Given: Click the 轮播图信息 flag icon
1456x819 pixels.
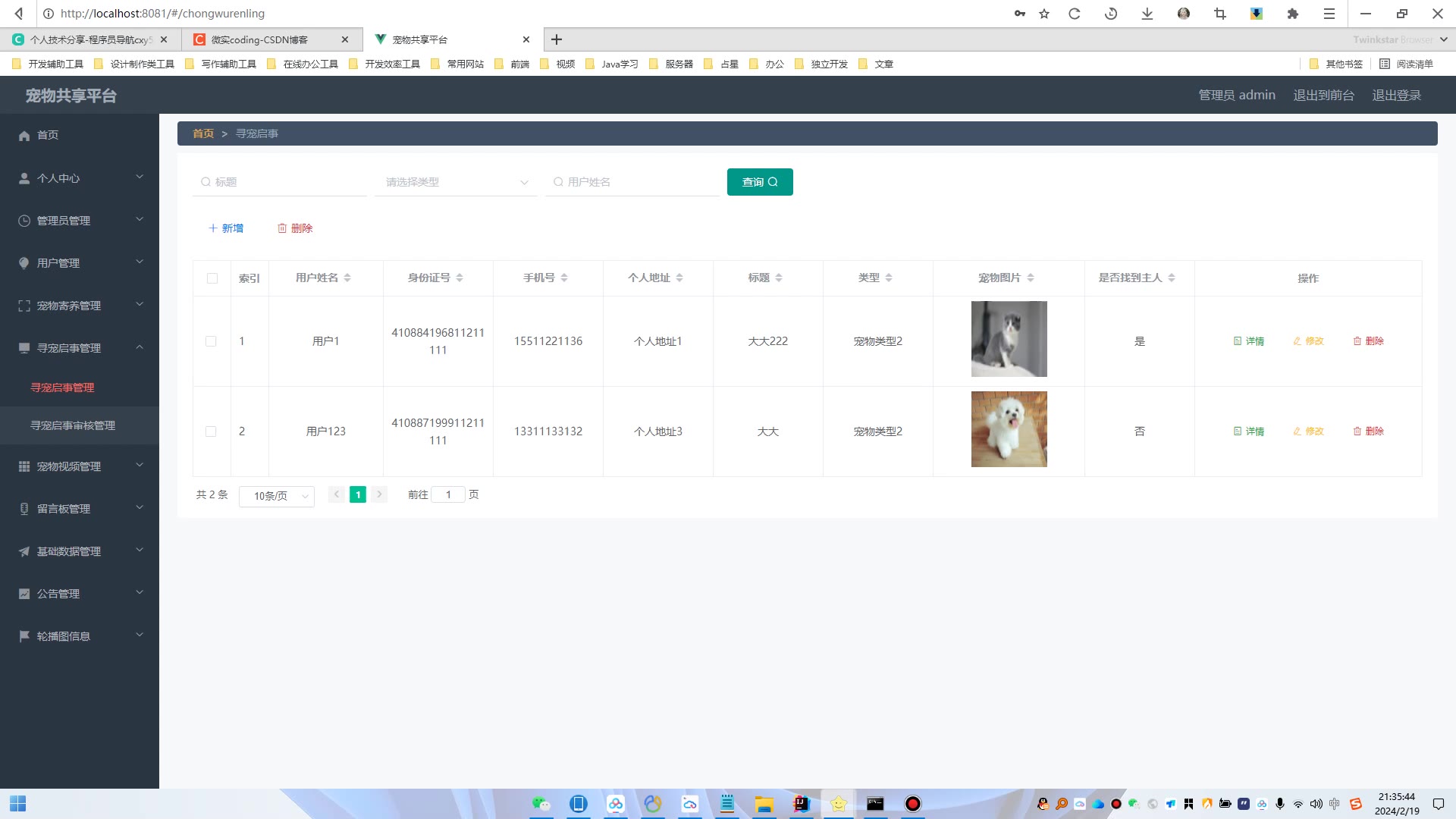Looking at the screenshot, I should pos(24,636).
